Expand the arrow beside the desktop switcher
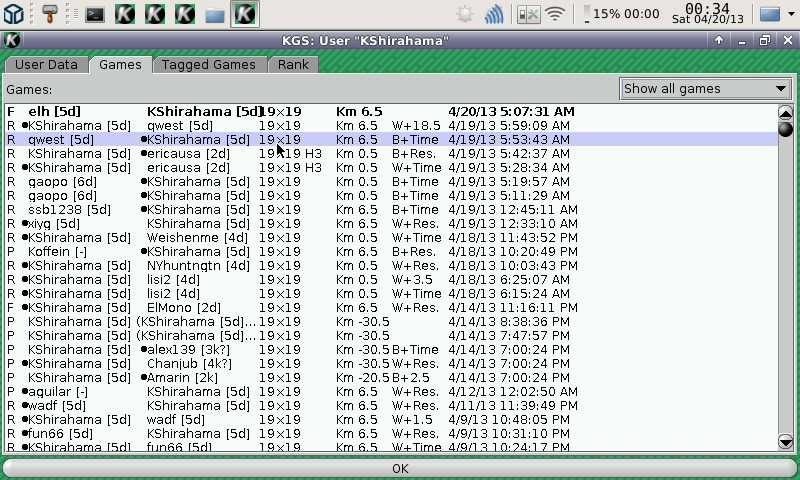This screenshot has width=800, height=480. (791, 14)
